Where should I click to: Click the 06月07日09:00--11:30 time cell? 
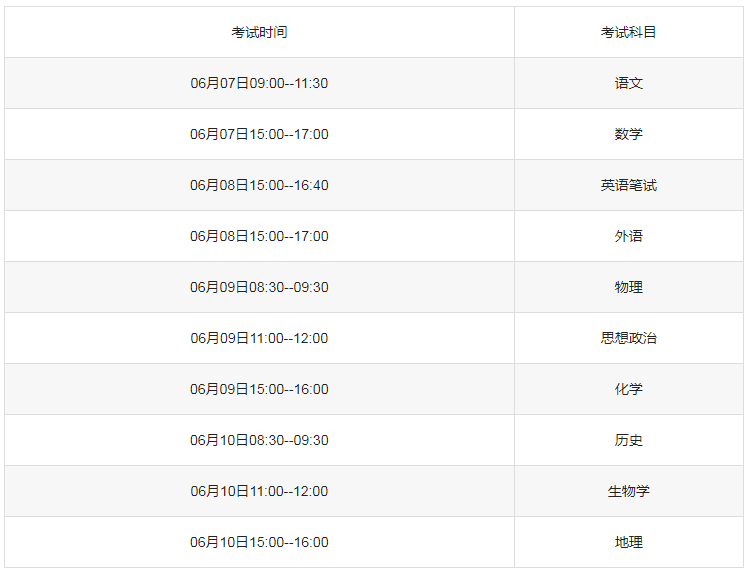pyautogui.click(x=259, y=83)
